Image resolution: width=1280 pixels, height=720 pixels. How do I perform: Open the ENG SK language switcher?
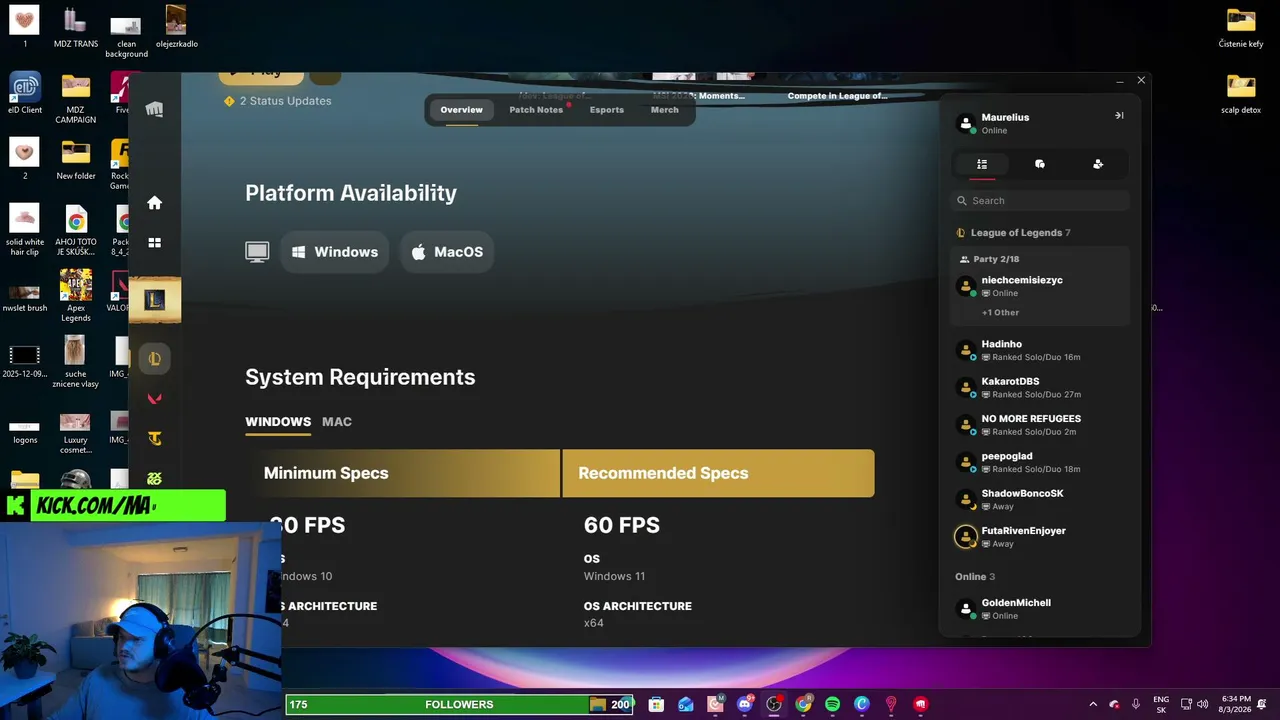coord(1161,704)
